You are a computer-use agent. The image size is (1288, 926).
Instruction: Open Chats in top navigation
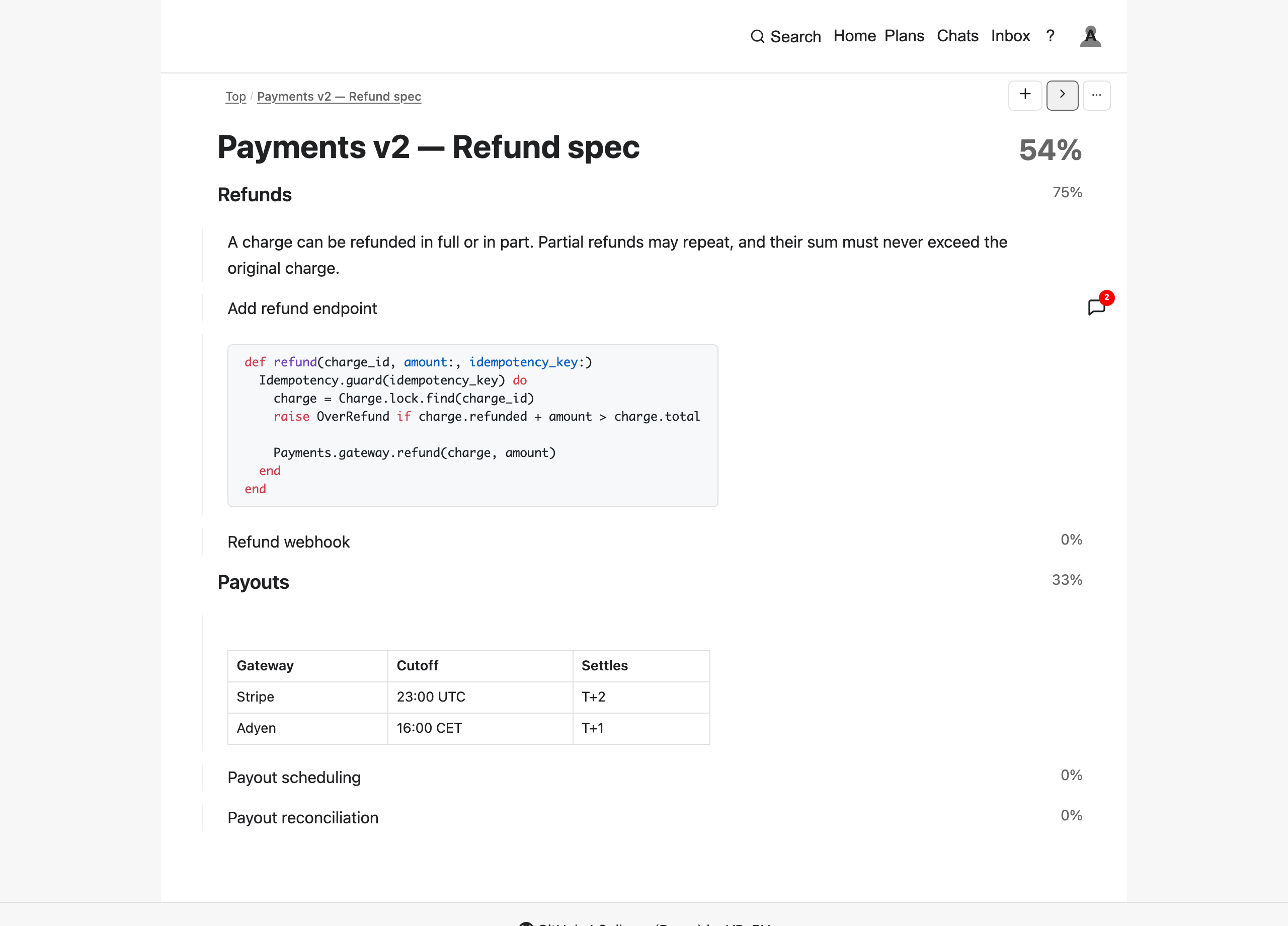coord(957,36)
